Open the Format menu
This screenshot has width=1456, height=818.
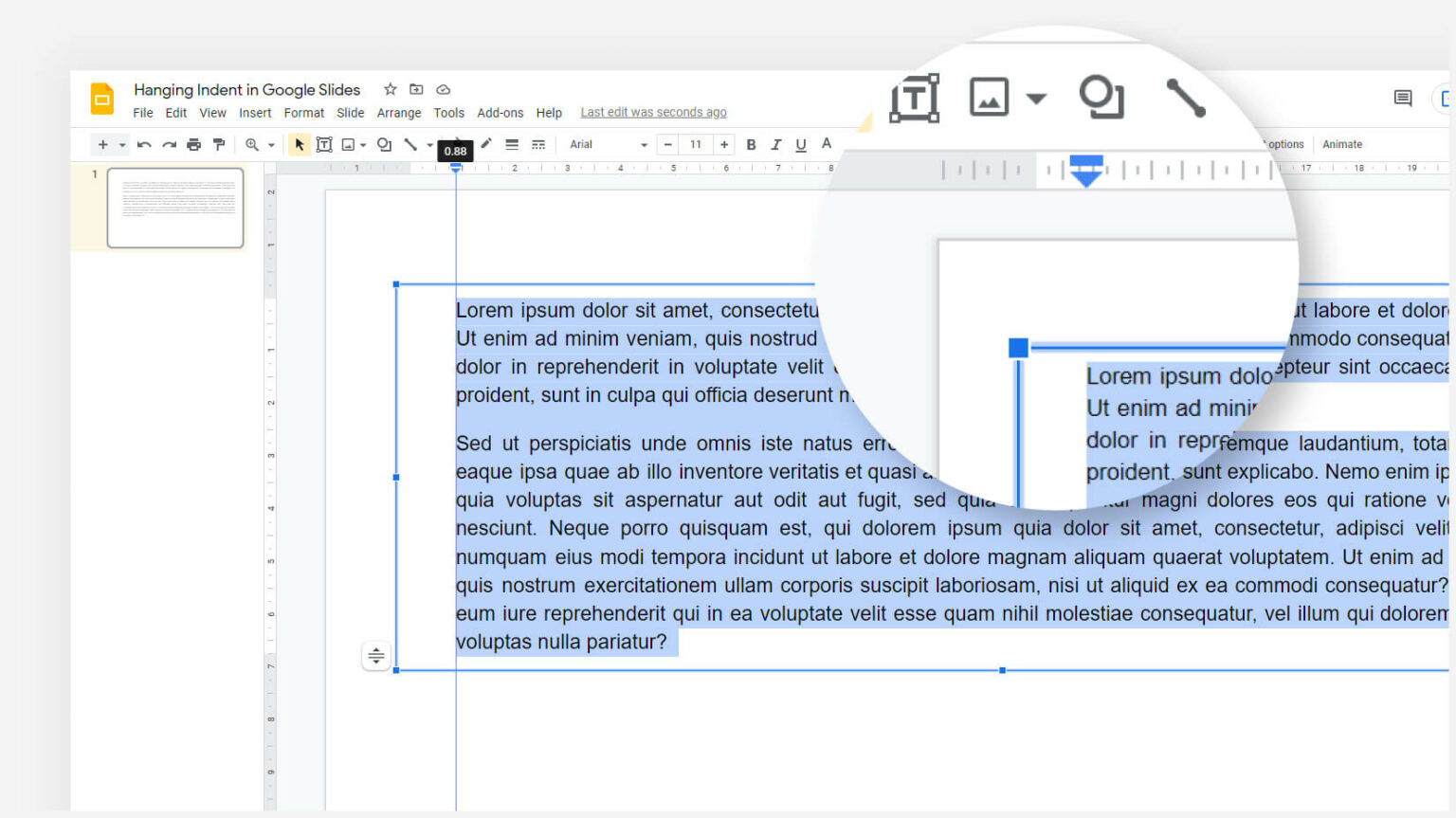304,113
